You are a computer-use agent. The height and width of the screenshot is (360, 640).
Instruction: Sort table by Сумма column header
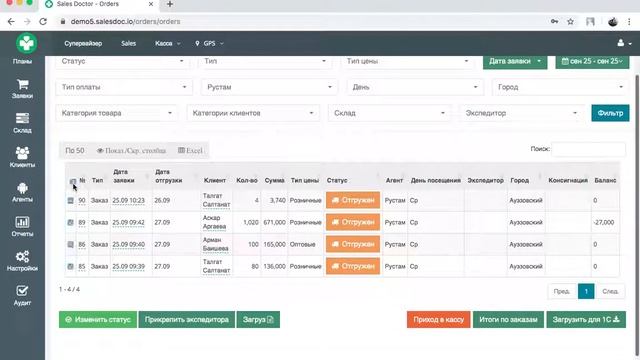click(x=274, y=180)
